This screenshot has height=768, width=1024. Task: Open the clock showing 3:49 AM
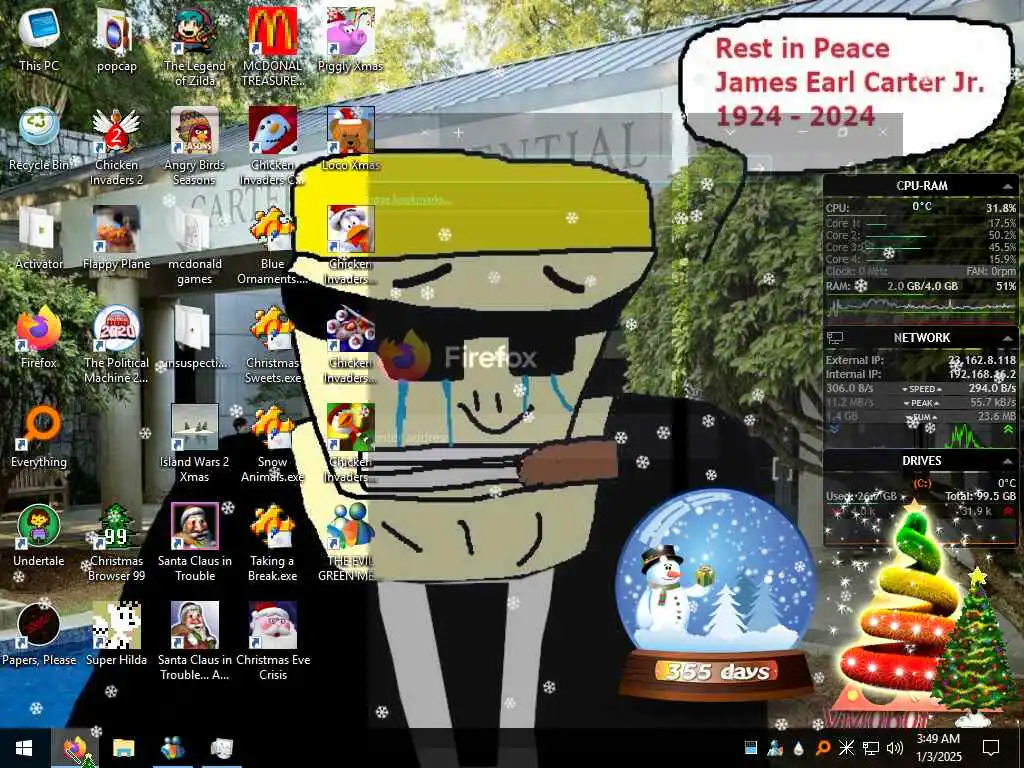938,748
